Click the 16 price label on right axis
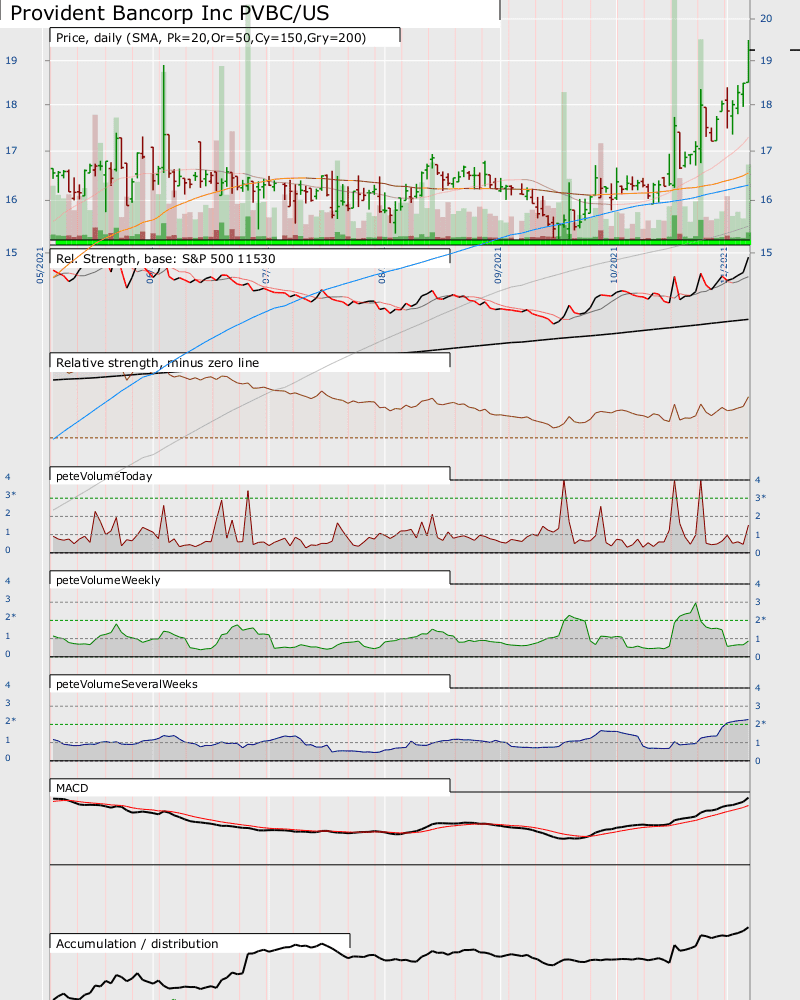Image resolution: width=800 pixels, height=1000 pixels. point(766,200)
